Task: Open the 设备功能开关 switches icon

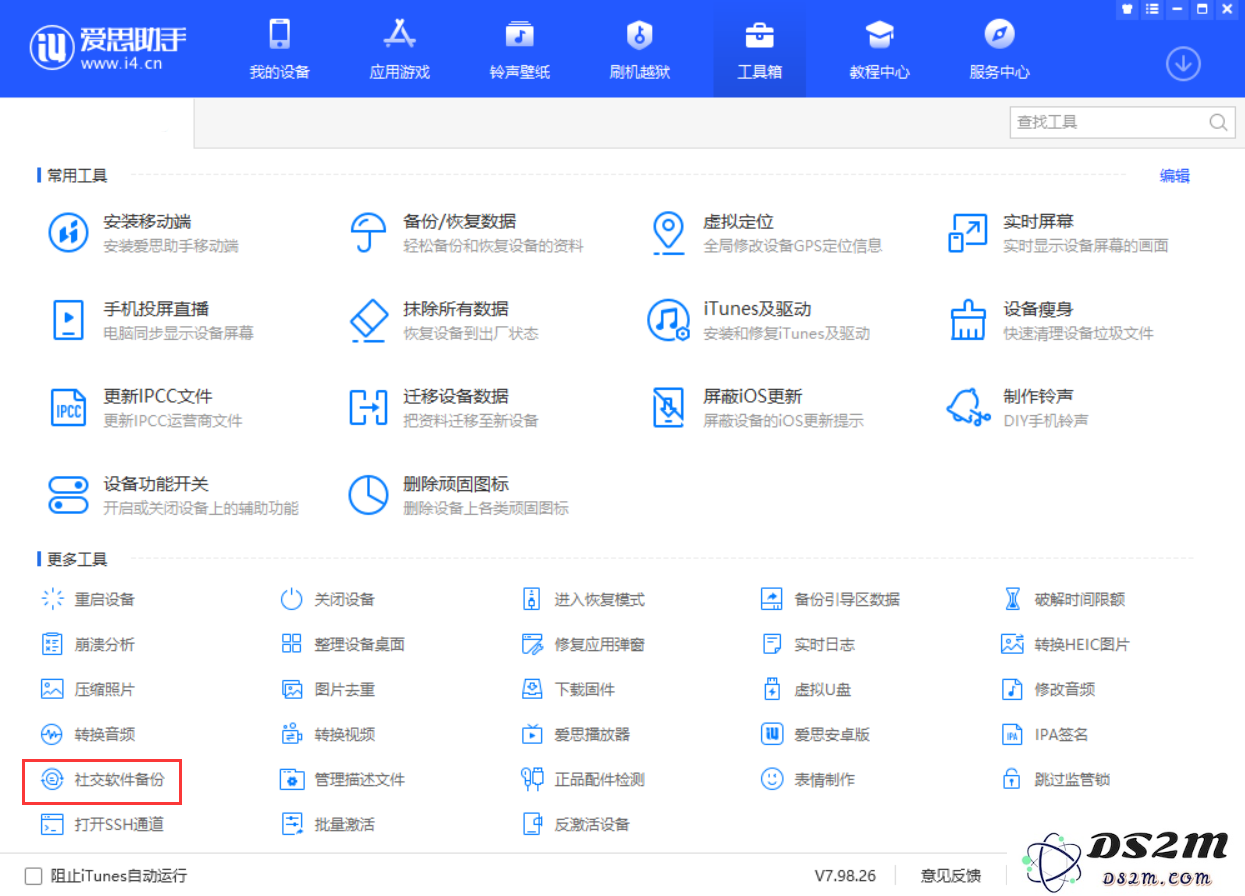Action: 69,494
